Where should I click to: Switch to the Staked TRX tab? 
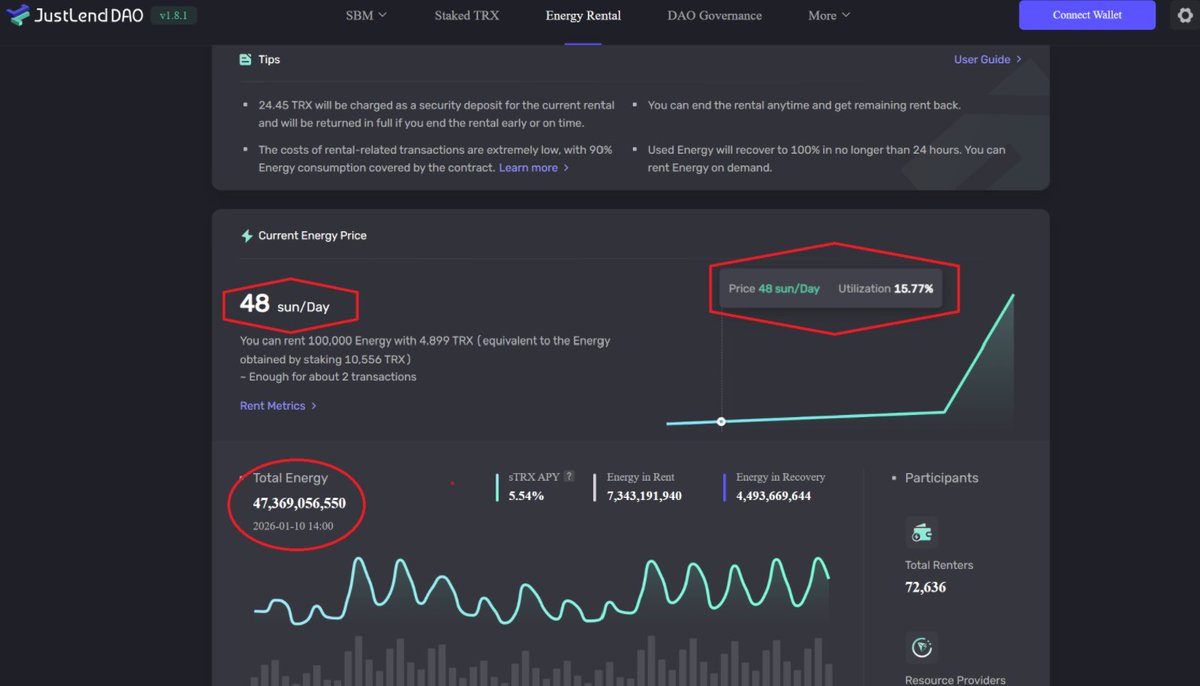click(x=466, y=16)
